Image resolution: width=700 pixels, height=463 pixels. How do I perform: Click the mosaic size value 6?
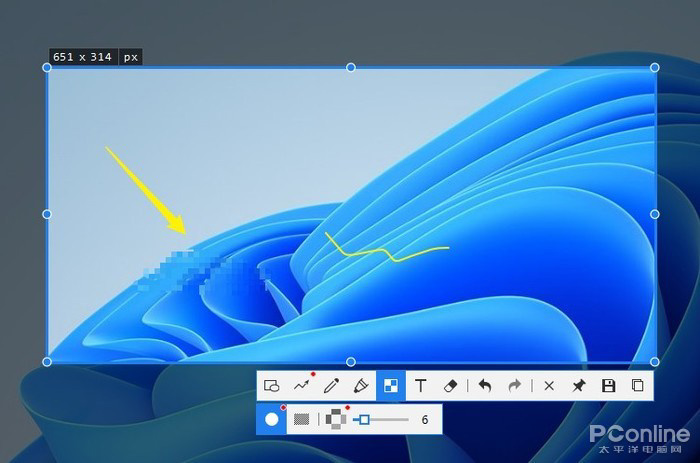click(425, 420)
